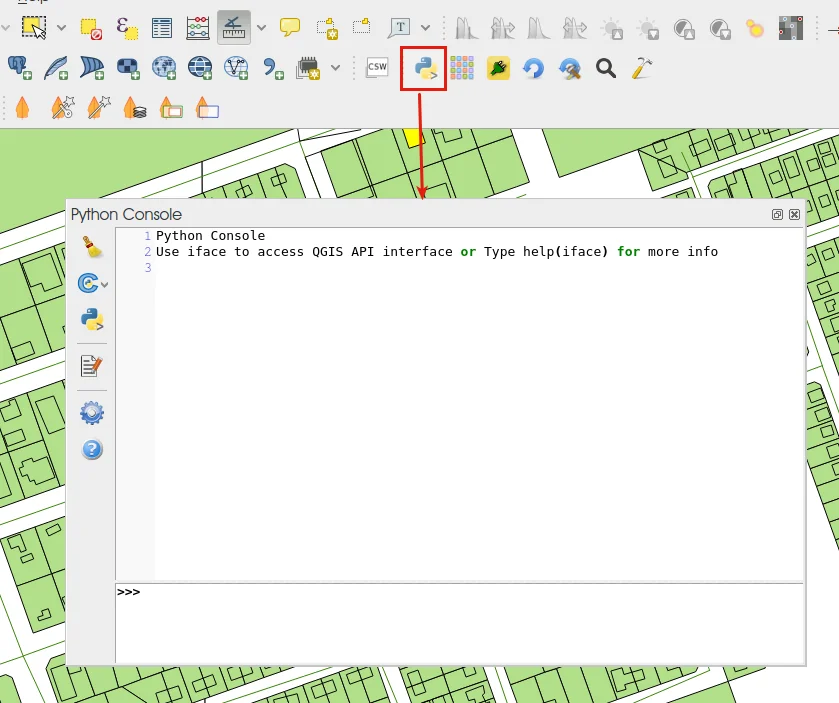Click the Run Command Python icon in console
Image resolution: width=839 pixels, height=703 pixels.
pyautogui.click(x=92, y=320)
